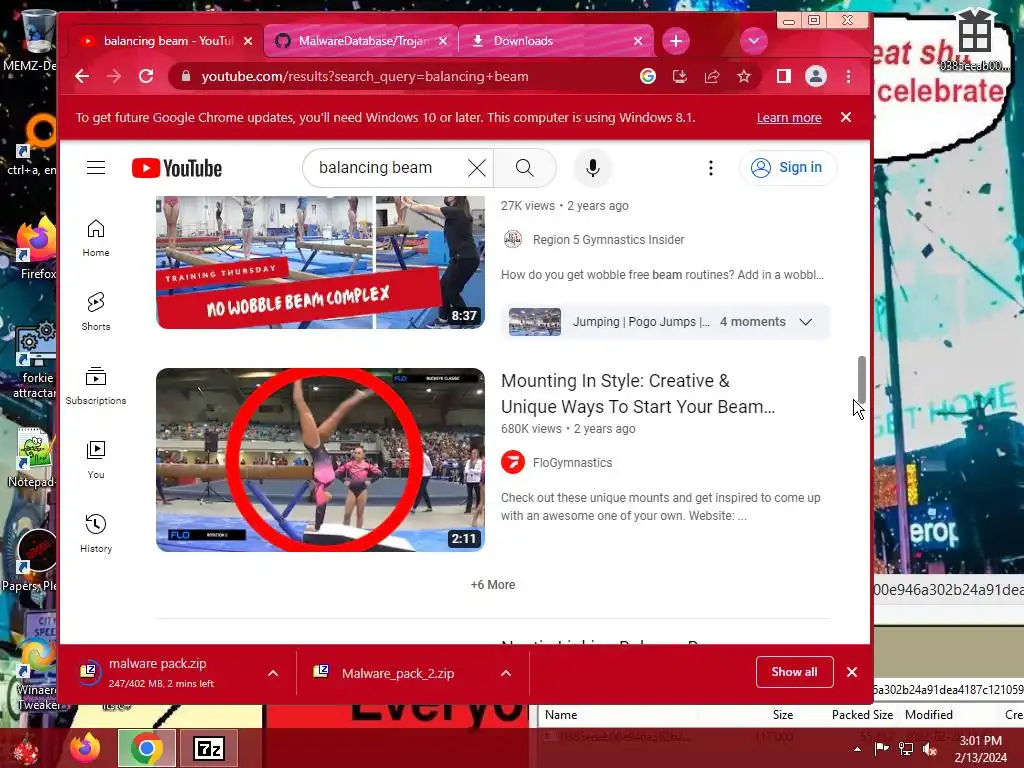Viewport: 1024px width, 768px height.
Task: Click Show all downloads
Action: point(794,672)
